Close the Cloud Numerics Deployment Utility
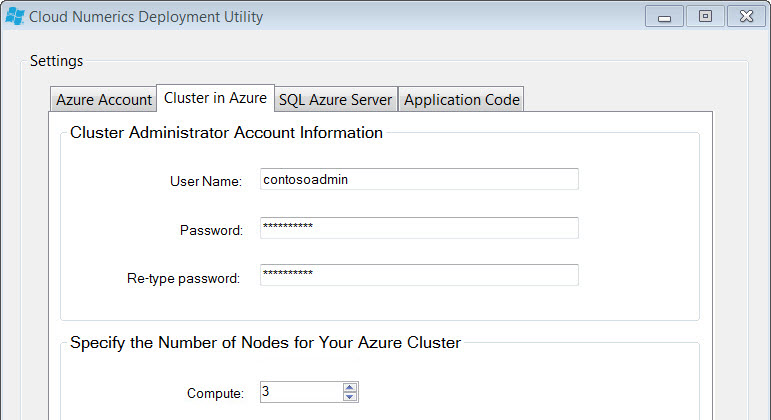This screenshot has width=771, height=420. [x=746, y=17]
